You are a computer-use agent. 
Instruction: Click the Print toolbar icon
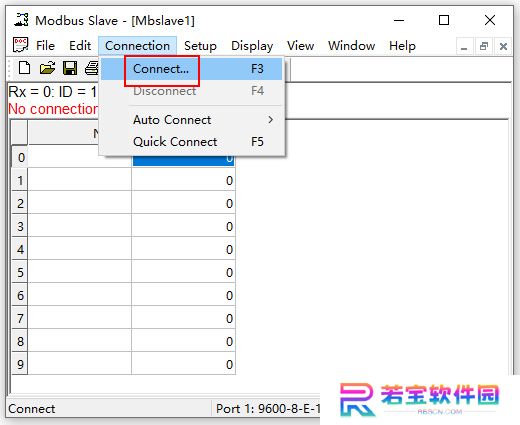(92, 68)
